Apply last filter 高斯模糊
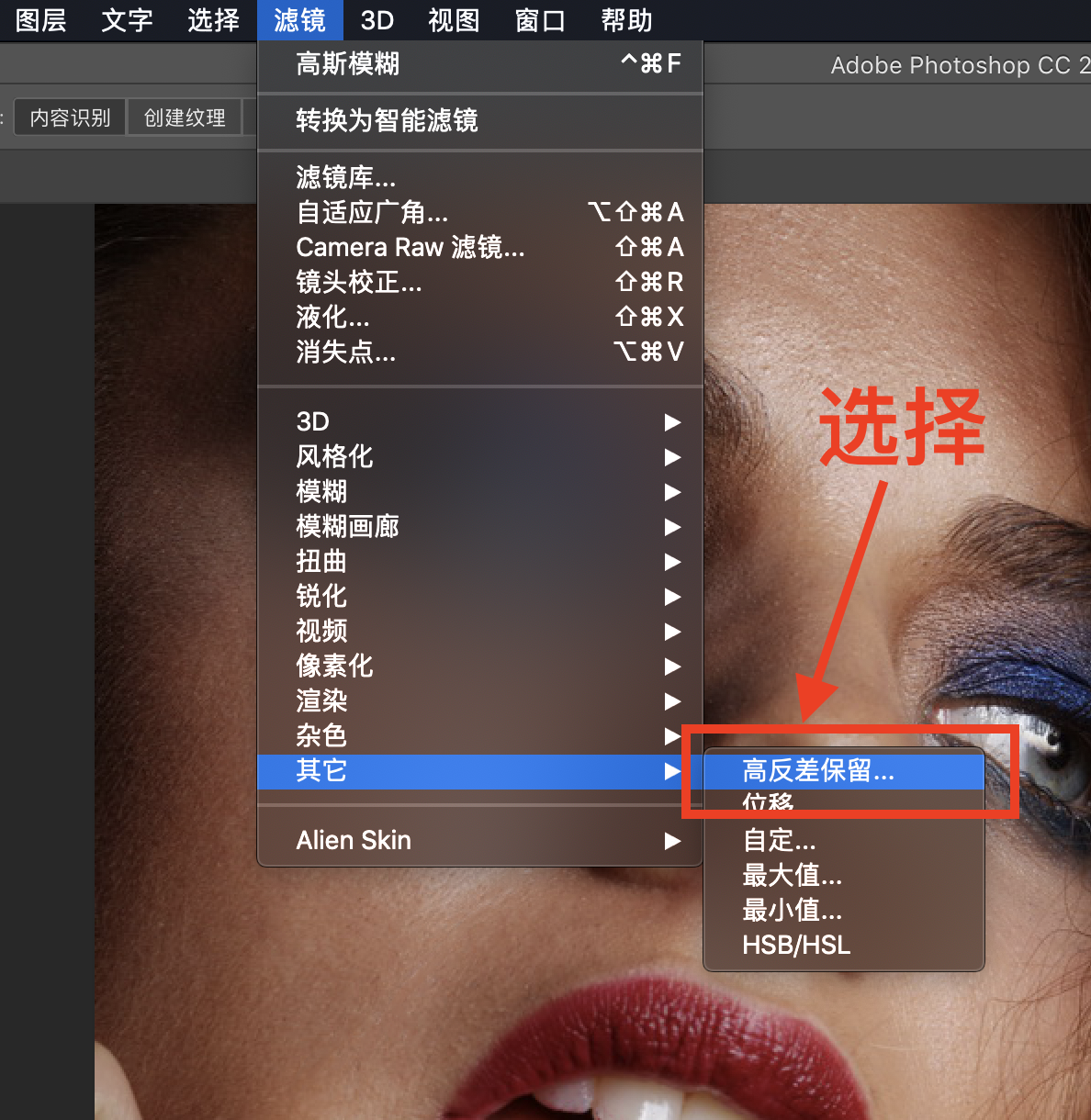Viewport: 1091px width, 1120px height. point(480,63)
